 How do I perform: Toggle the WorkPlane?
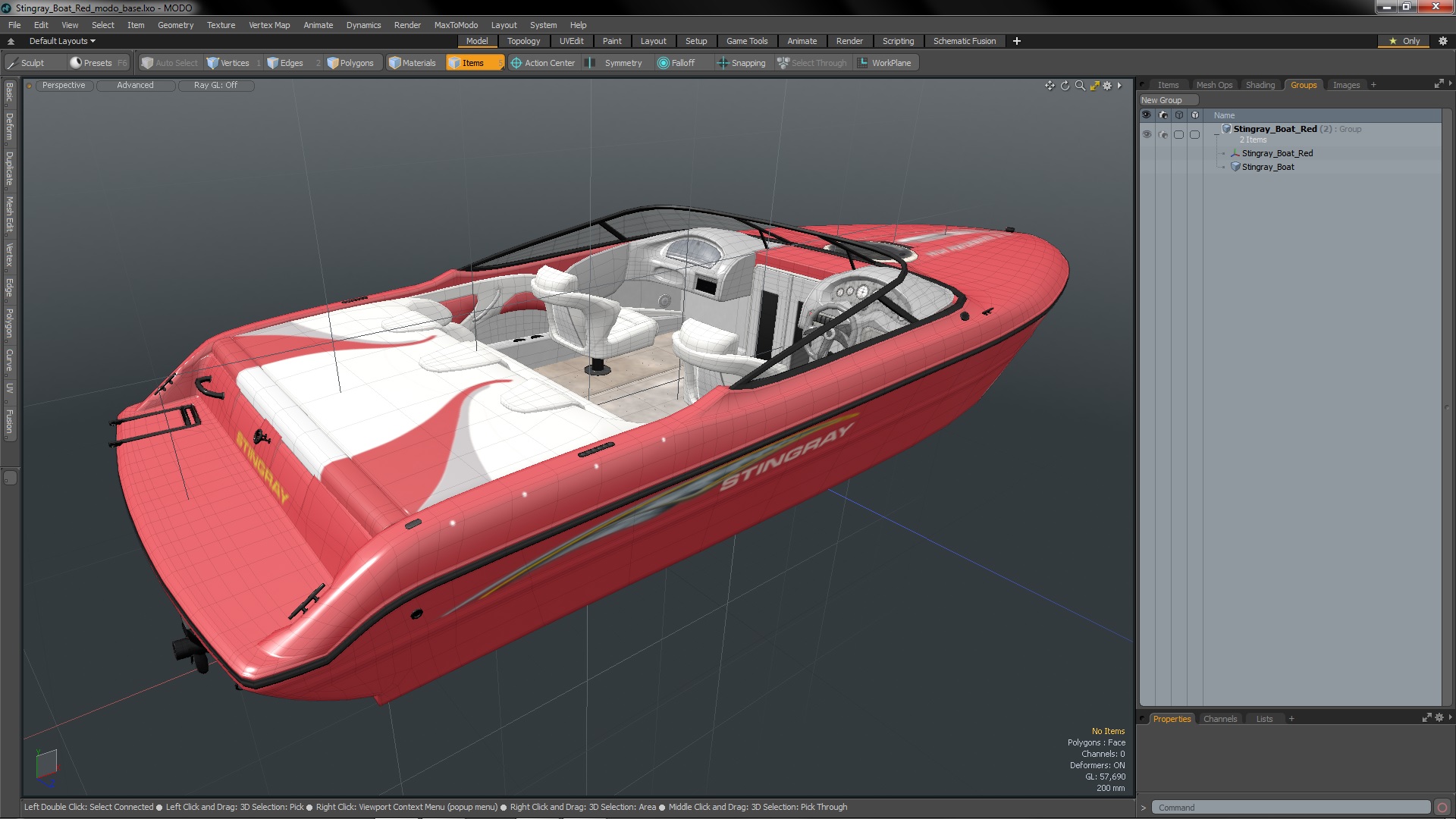click(x=884, y=63)
